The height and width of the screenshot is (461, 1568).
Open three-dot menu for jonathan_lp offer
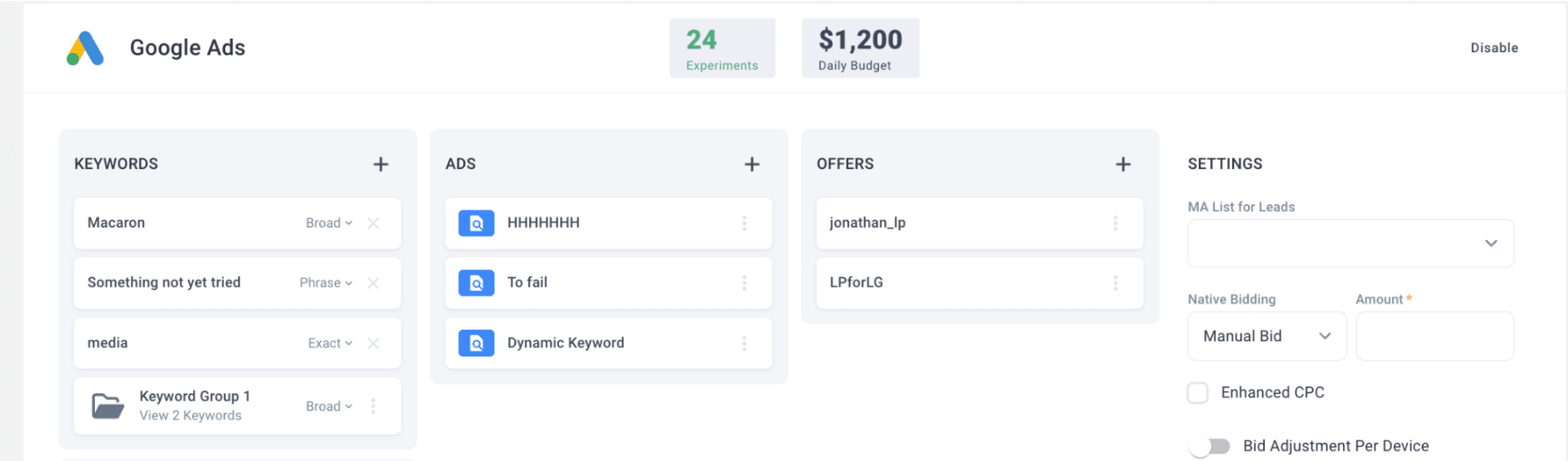[1115, 223]
